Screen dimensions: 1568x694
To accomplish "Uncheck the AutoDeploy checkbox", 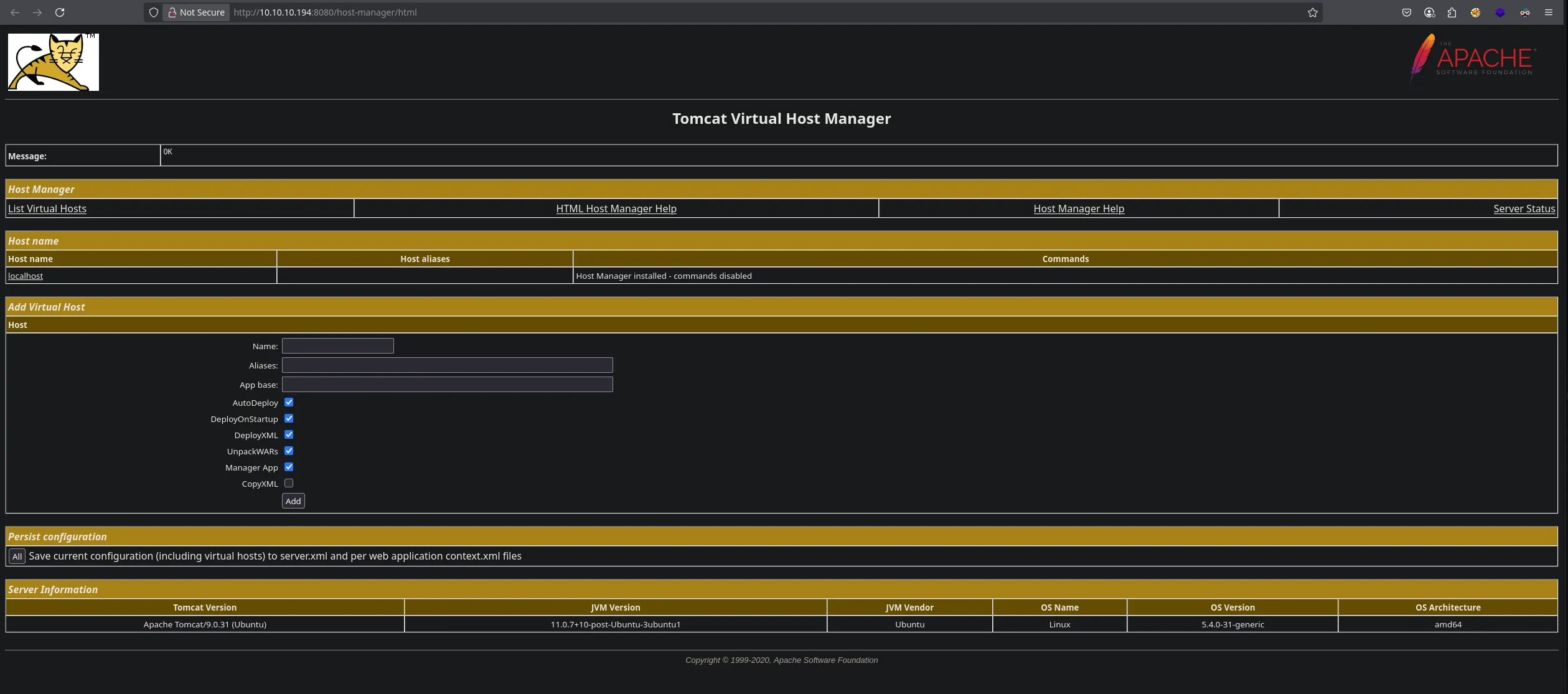I will tap(289, 403).
